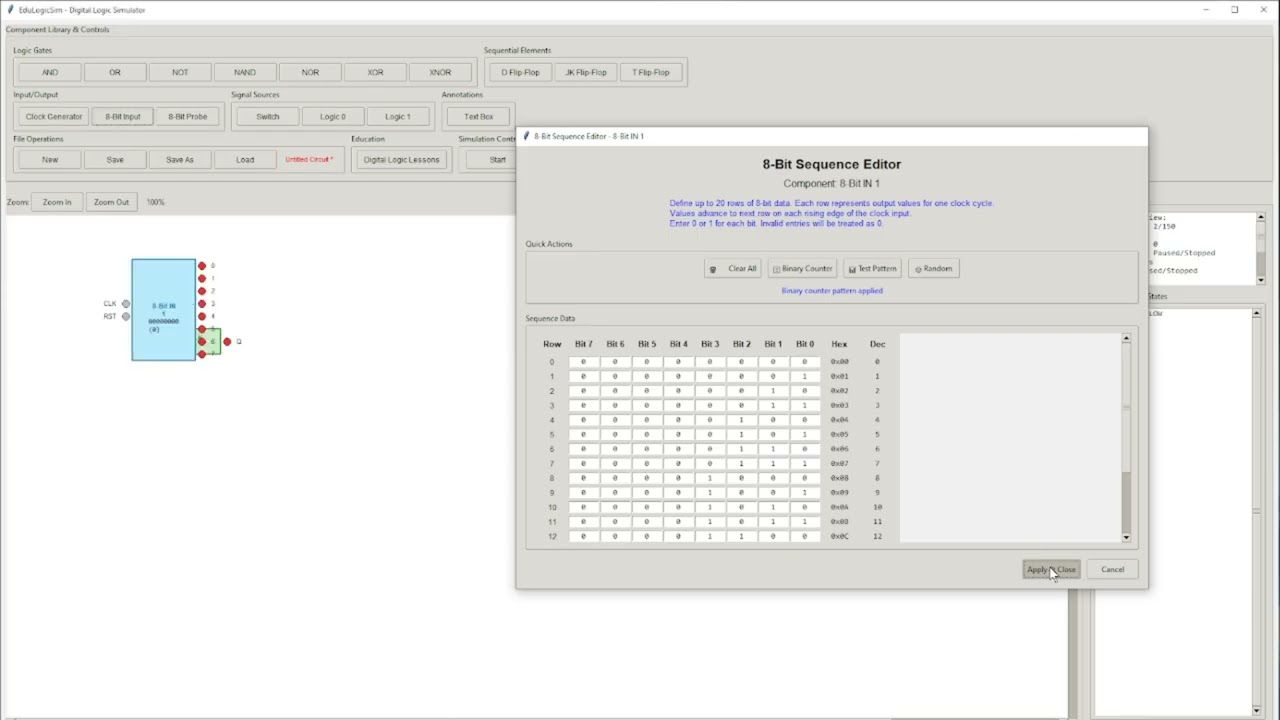Image resolution: width=1280 pixels, height=720 pixels.
Task: Click the 'Component: 8-Bit IN 1' subtitle
Action: 832,184
